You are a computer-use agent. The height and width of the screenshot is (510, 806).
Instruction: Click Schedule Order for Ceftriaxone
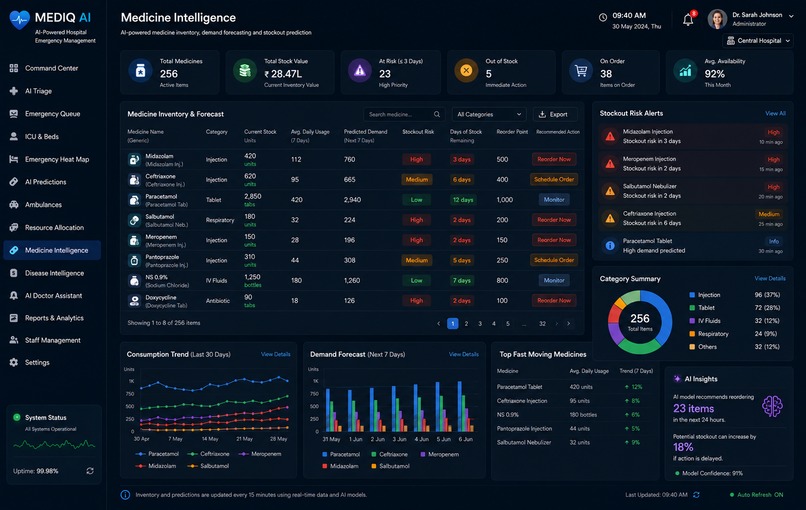tap(554, 179)
